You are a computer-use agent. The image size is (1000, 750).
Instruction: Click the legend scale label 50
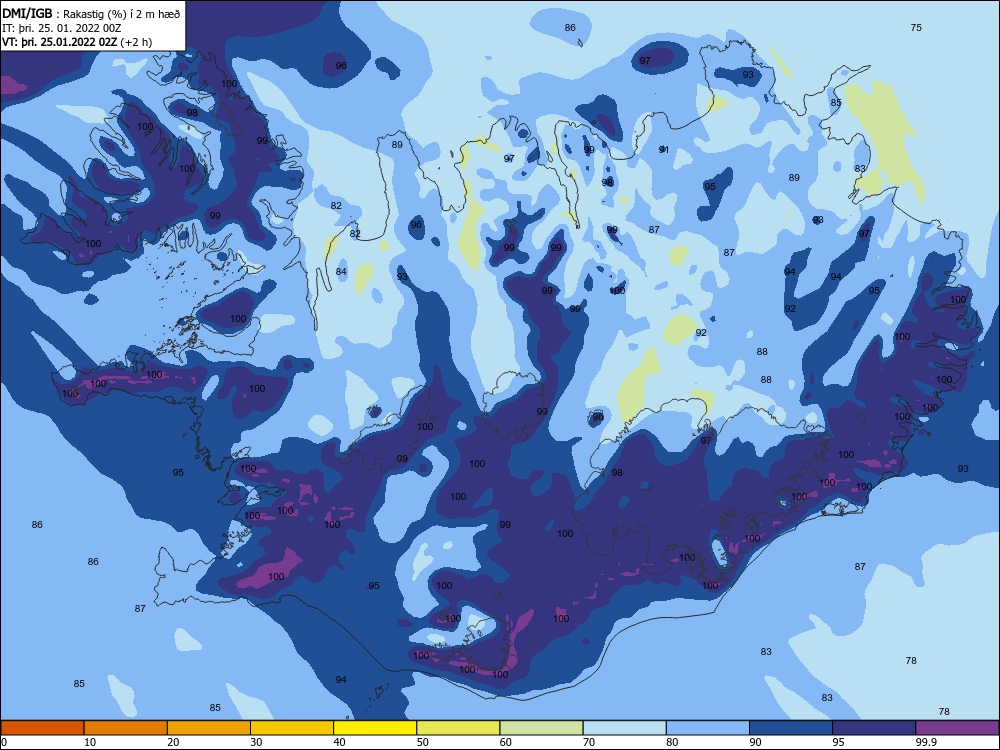point(423,742)
